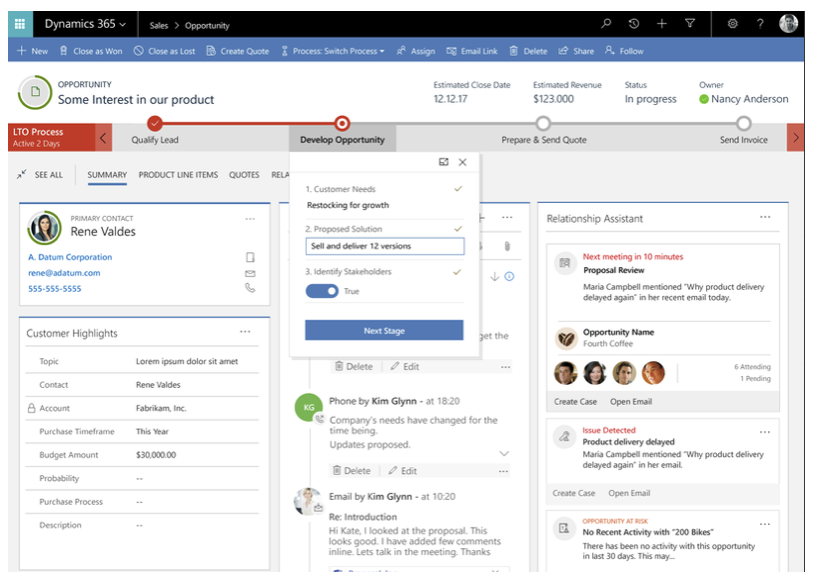The width and height of the screenshot is (819, 583).
Task: Switch to PRODUCT LINE ITEMS tab
Action: [178, 175]
